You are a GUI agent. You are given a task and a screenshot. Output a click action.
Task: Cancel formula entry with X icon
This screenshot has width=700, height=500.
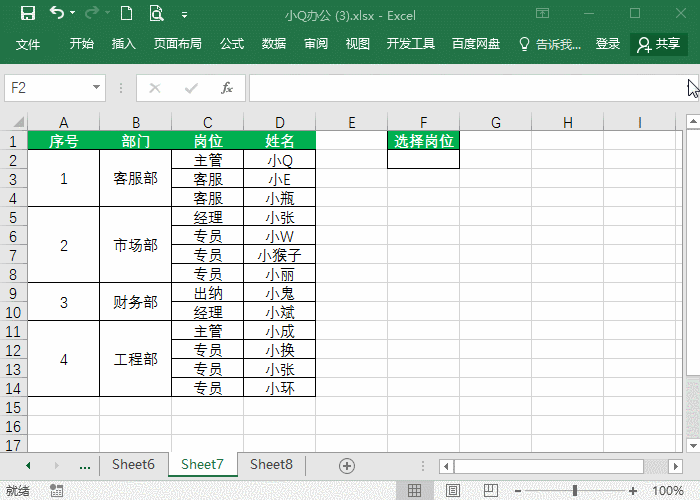[155, 88]
